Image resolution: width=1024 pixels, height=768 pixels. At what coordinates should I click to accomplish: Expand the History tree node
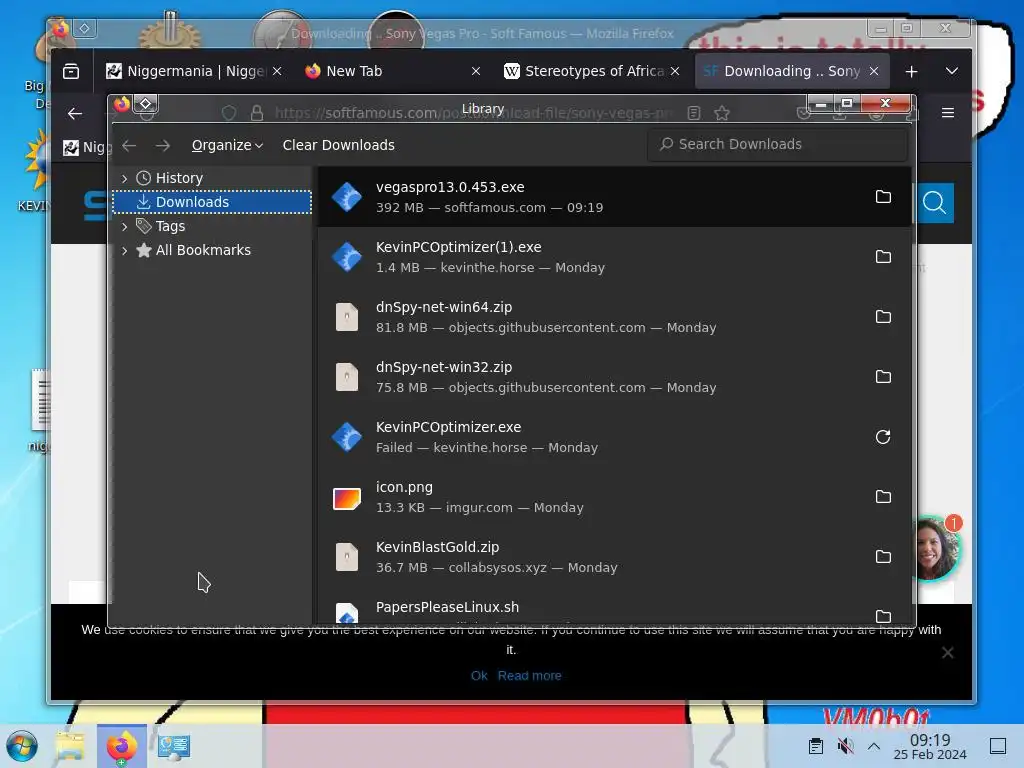(x=124, y=178)
